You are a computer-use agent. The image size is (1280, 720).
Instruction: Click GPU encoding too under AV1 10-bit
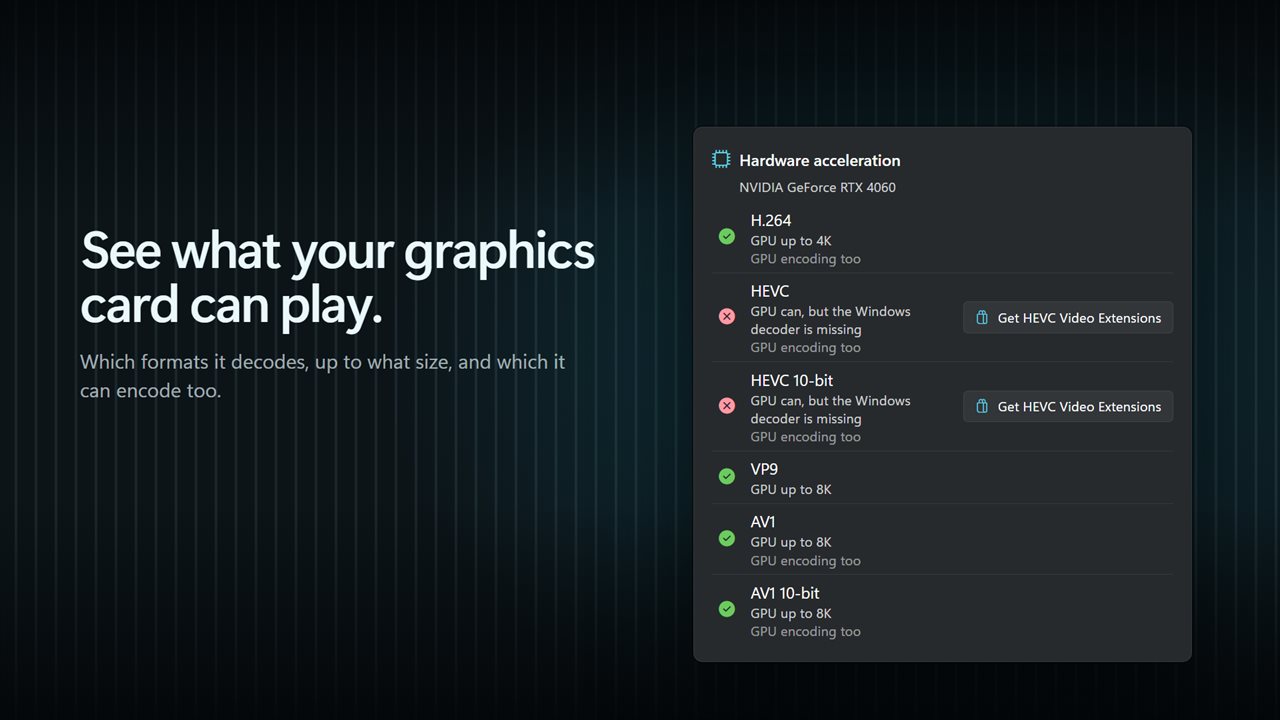point(806,632)
